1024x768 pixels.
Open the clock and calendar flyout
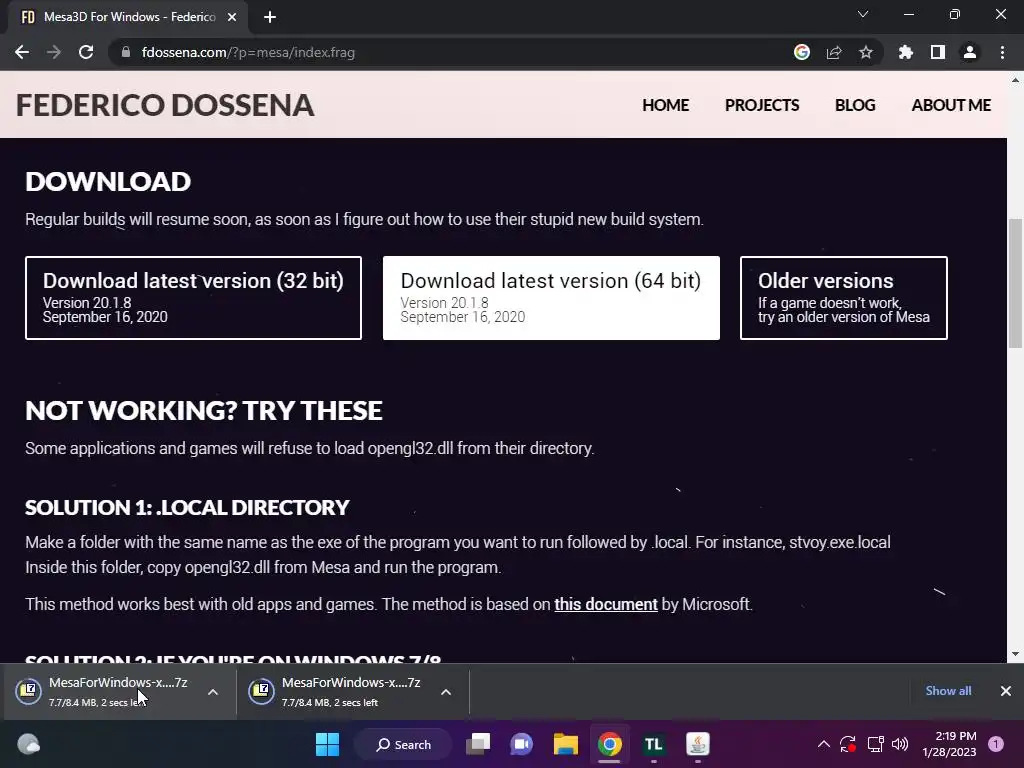click(x=950, y=744)
